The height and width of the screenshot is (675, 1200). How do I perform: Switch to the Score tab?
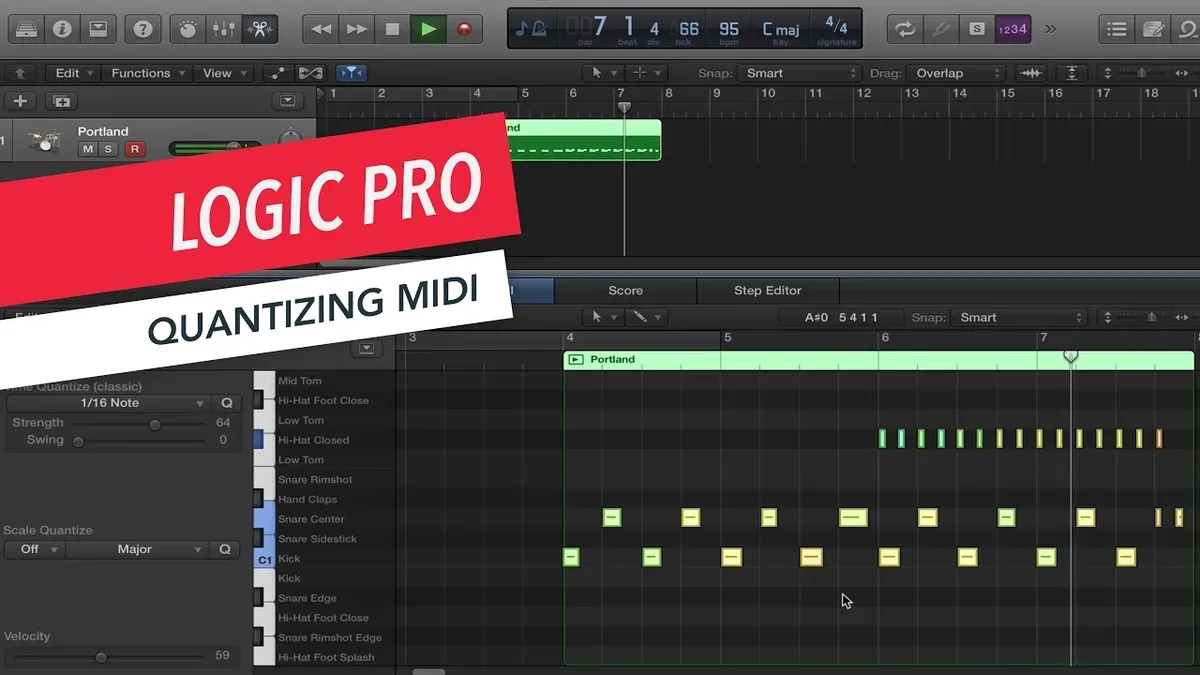click(626, 290)
